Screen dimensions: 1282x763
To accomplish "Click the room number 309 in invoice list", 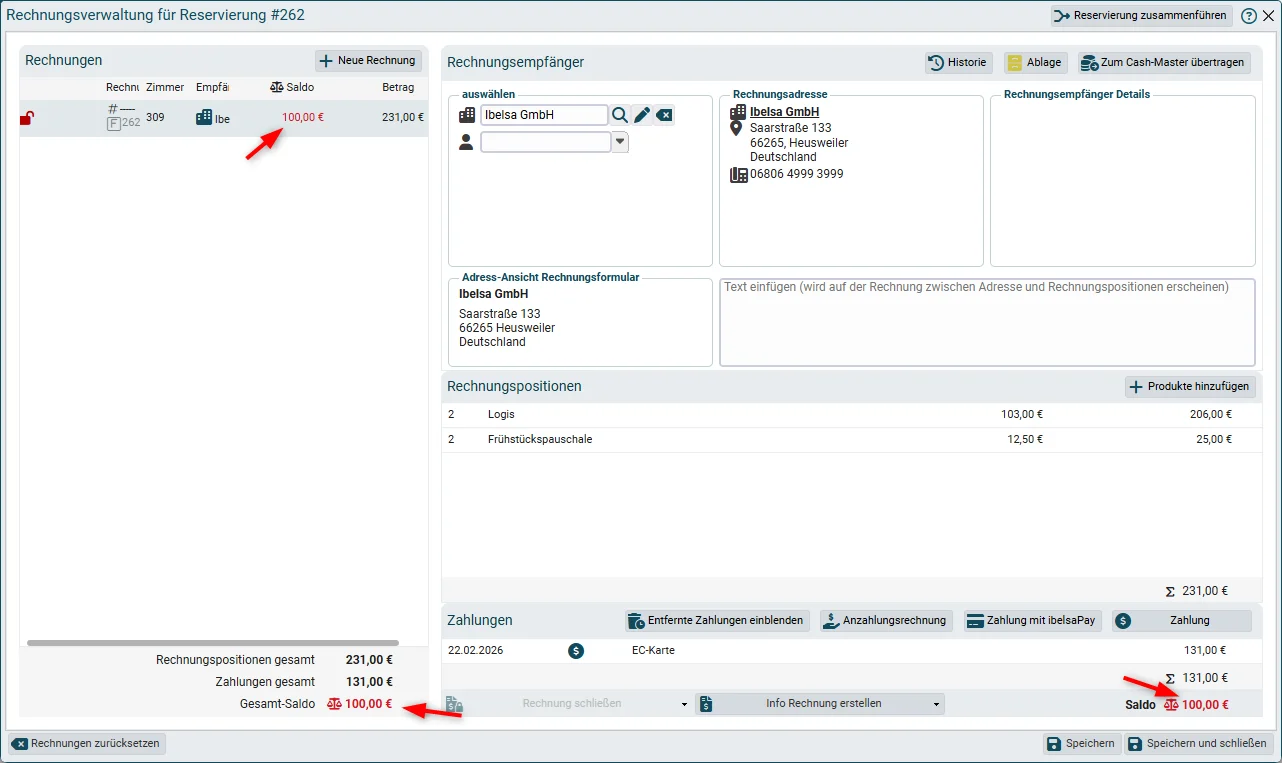I will [x=155, y=117].
